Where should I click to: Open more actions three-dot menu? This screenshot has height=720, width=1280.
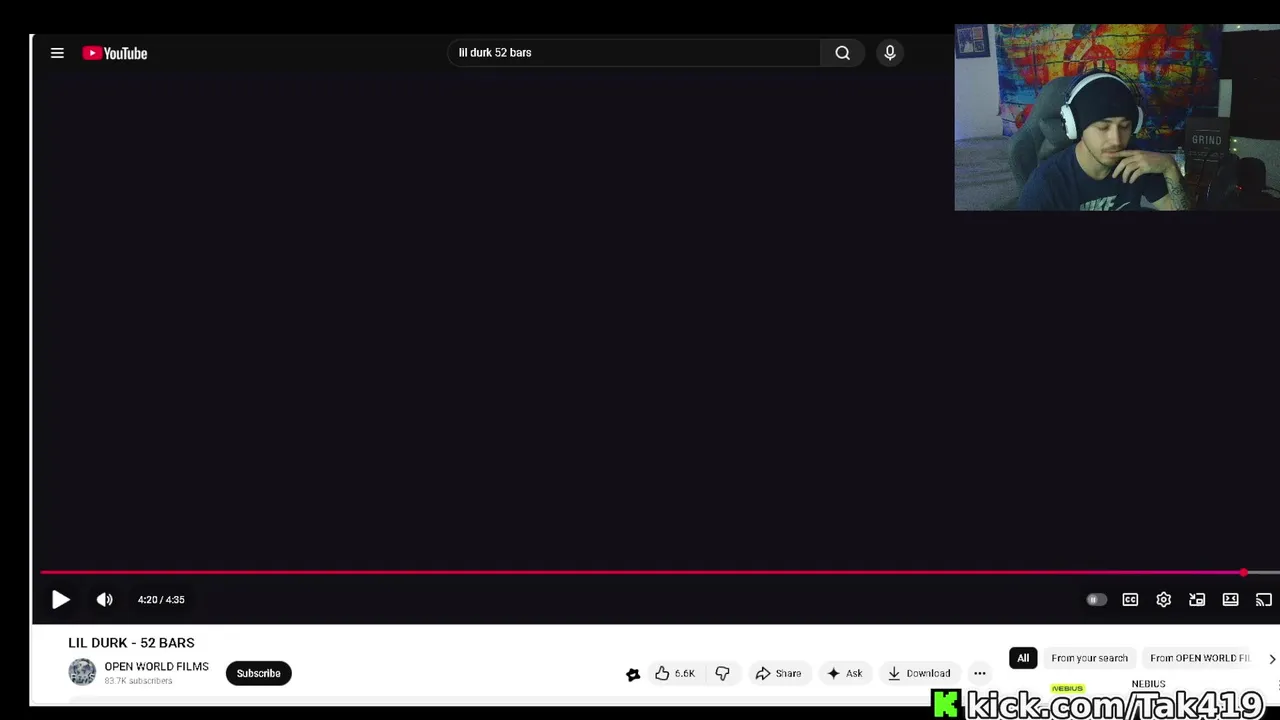tap(979, 673)
